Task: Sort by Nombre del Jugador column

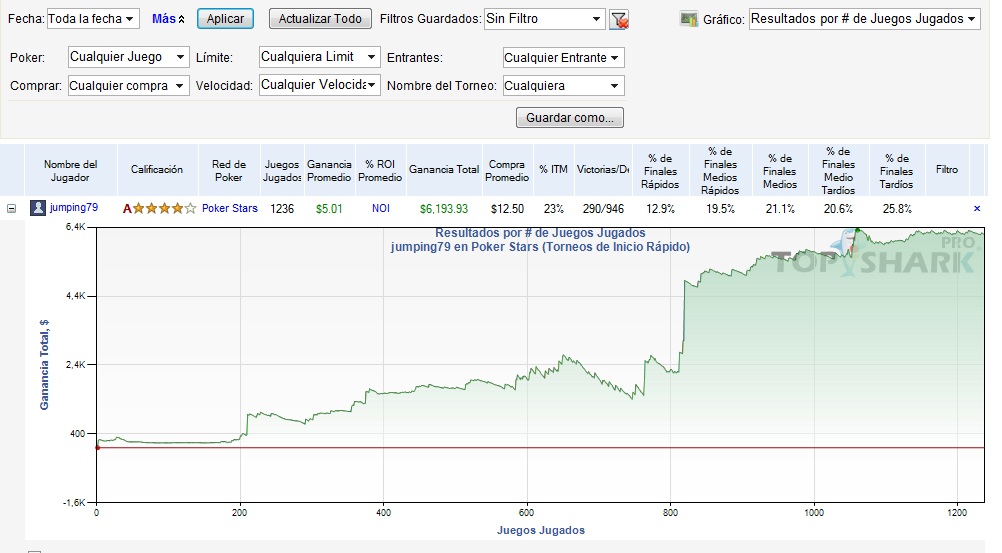Action: click(x=70, y=171)
